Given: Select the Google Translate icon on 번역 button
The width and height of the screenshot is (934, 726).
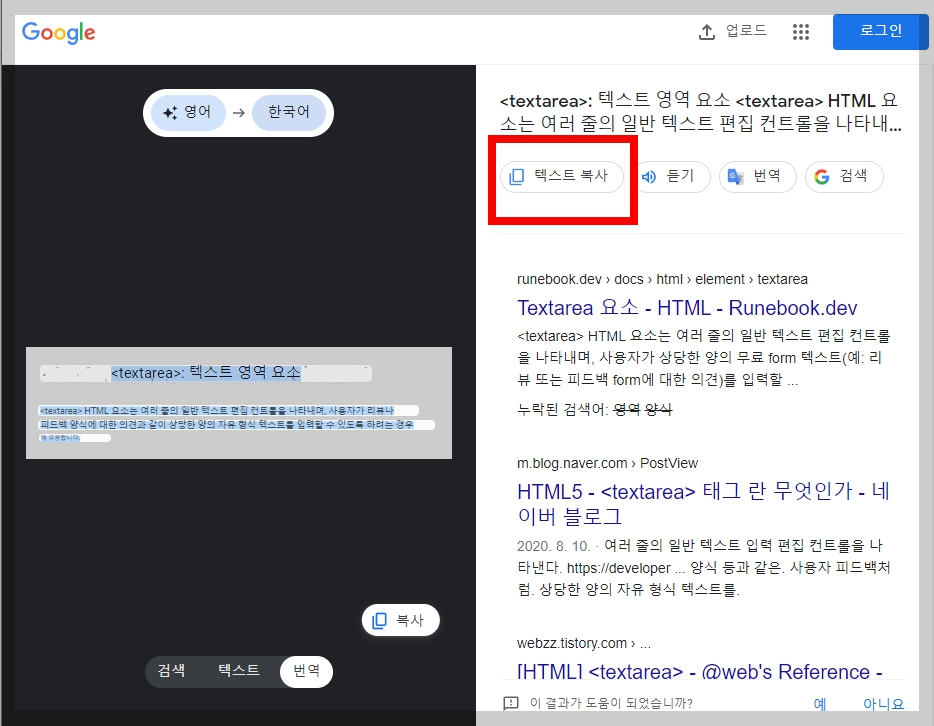Looking at the screenshot, I should click(733, 176).
